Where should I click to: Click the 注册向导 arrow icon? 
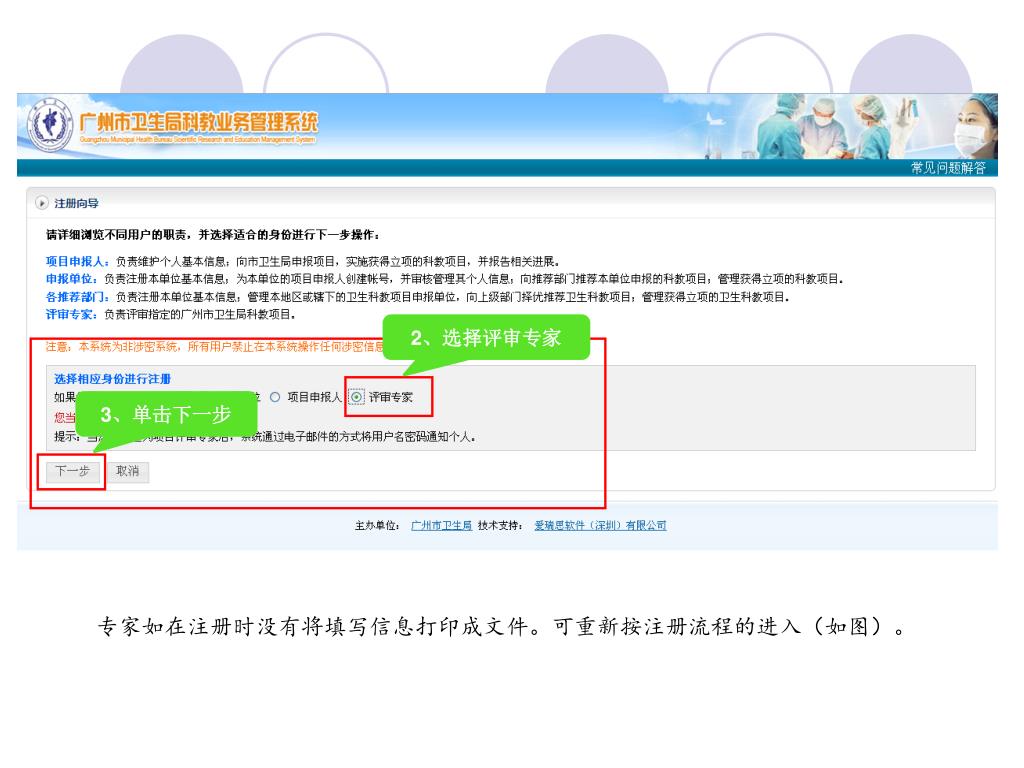tap(42, 203)
